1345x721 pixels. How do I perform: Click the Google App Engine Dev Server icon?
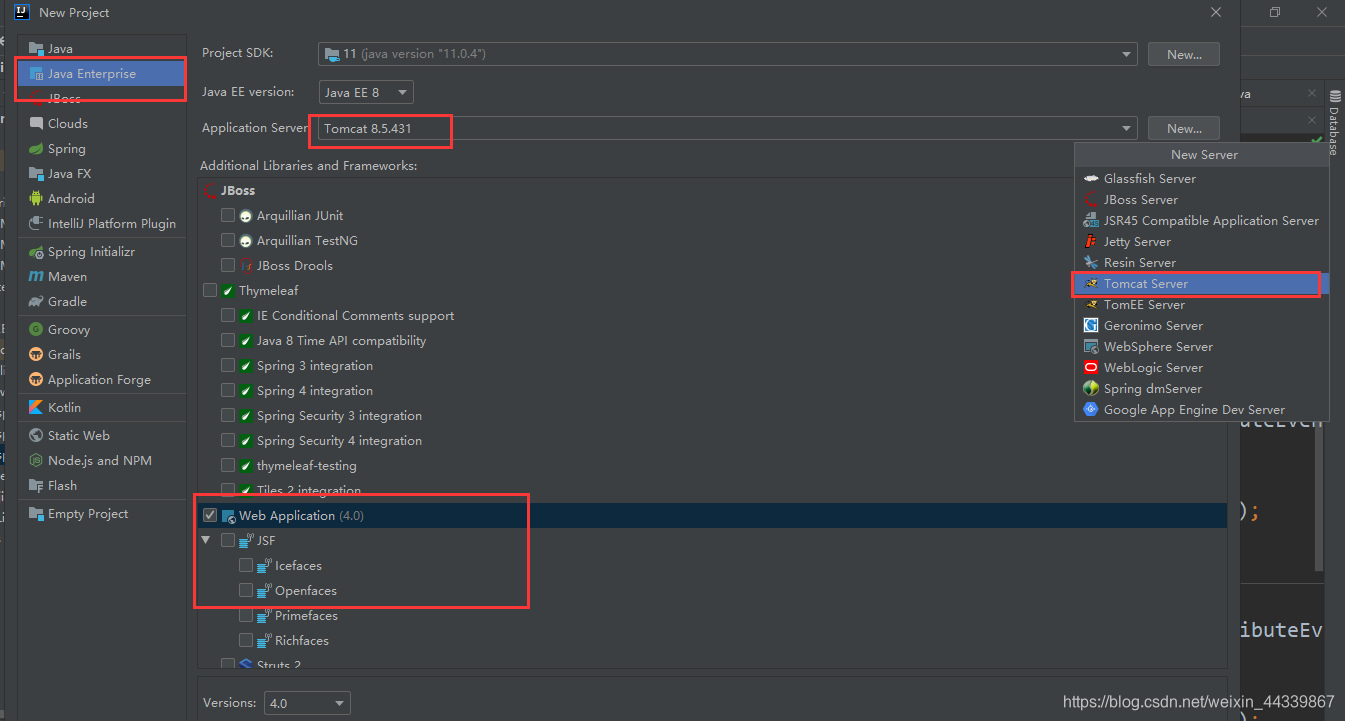[x=1091, y=409]
